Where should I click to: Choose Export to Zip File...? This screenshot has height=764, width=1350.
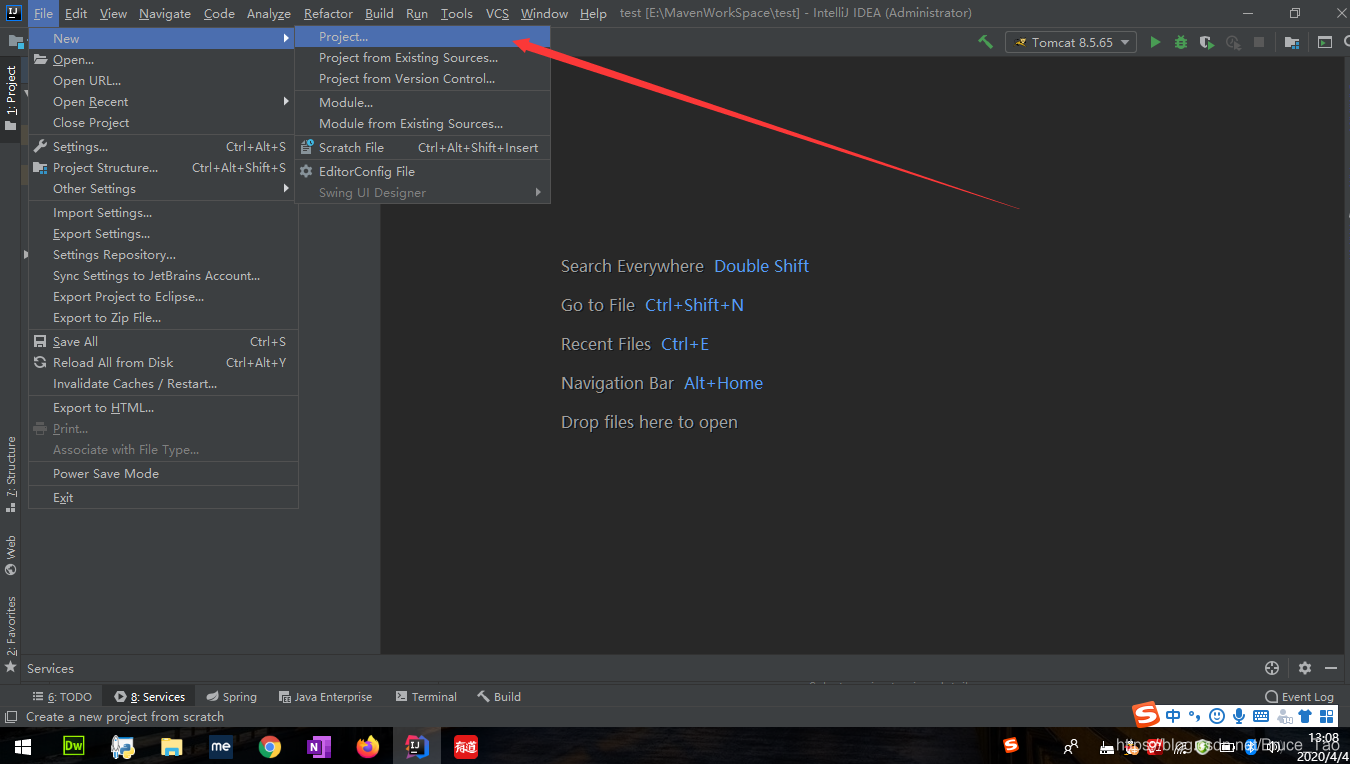[162, 317]
